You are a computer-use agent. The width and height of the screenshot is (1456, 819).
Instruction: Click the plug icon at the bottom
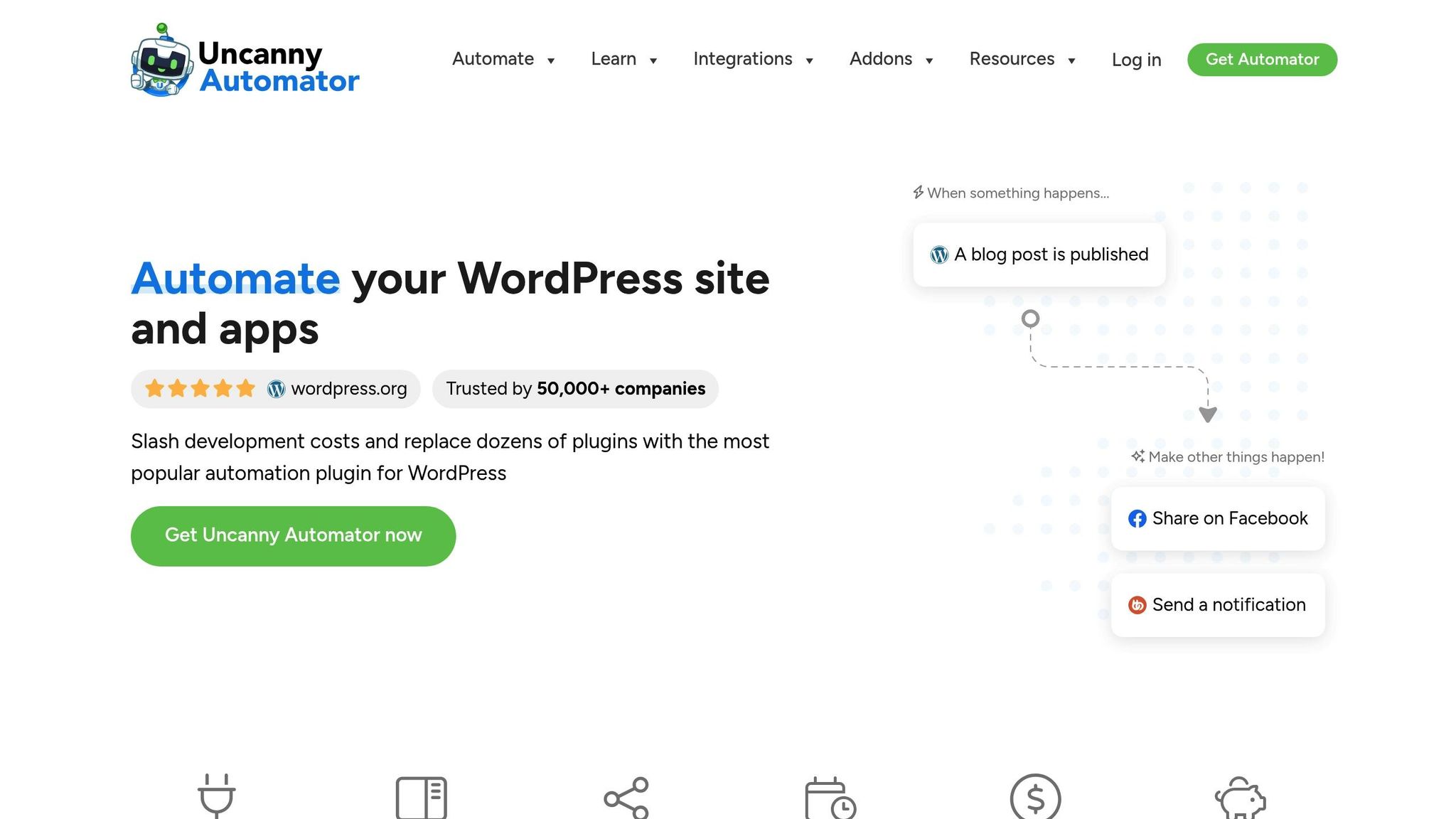(x=216, y=796)
